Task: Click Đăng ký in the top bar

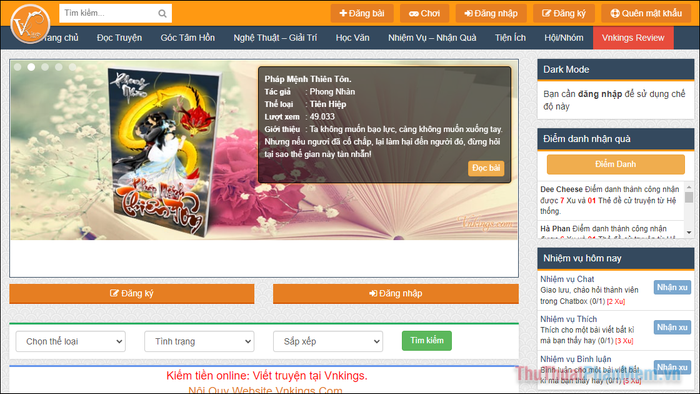Action: pyautogui.click(x=564, y=13)
